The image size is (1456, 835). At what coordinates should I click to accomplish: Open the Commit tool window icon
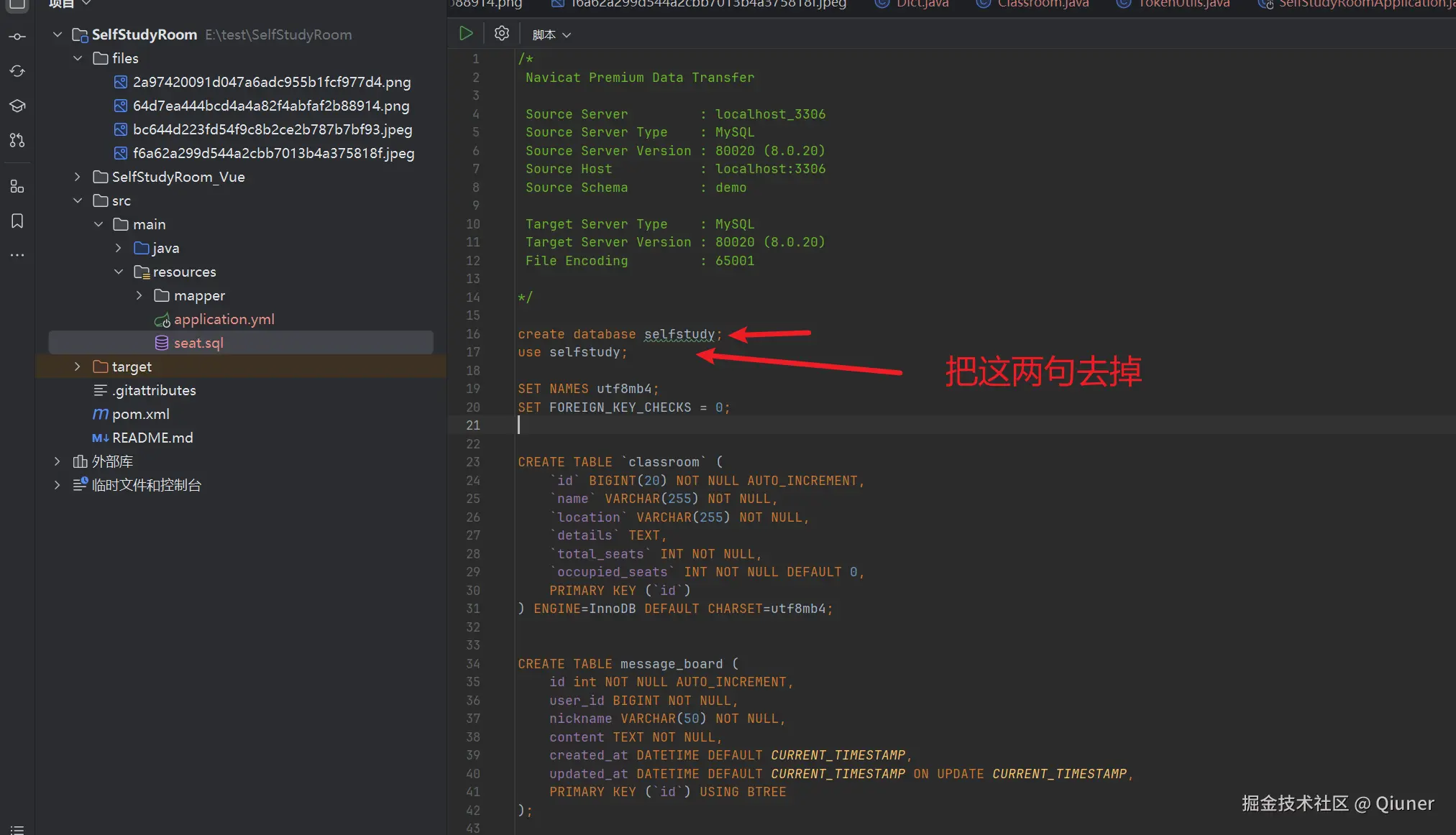[17, 37]
